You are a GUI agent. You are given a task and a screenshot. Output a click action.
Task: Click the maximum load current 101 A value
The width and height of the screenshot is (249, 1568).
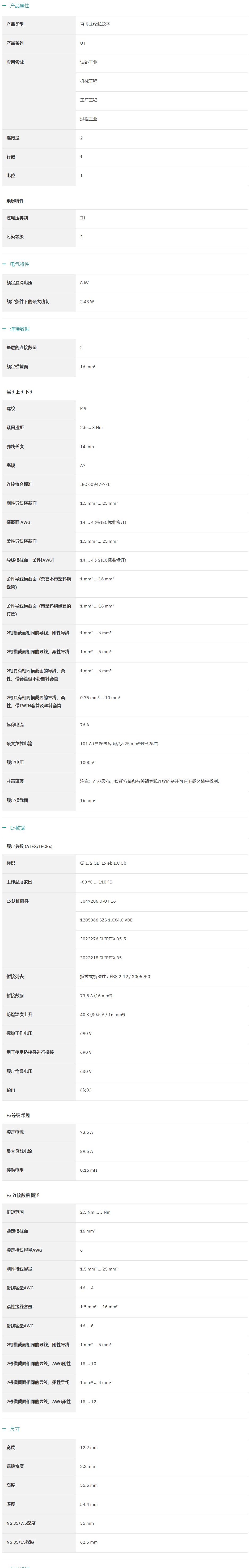119,743
